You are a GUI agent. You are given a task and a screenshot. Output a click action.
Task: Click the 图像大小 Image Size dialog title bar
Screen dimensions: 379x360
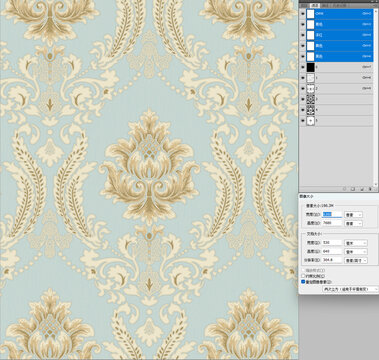coord(338,196)
